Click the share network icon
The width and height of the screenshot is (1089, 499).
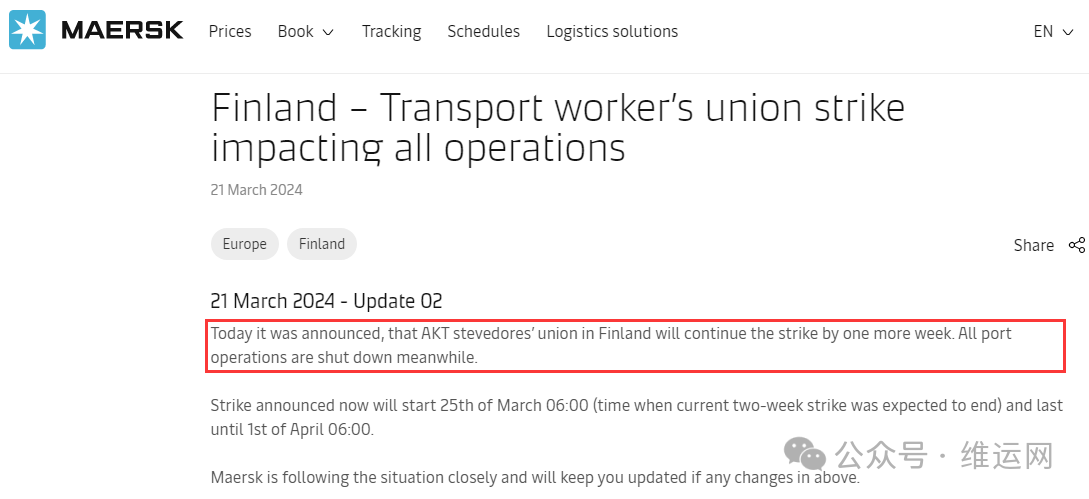(1076, 245)
